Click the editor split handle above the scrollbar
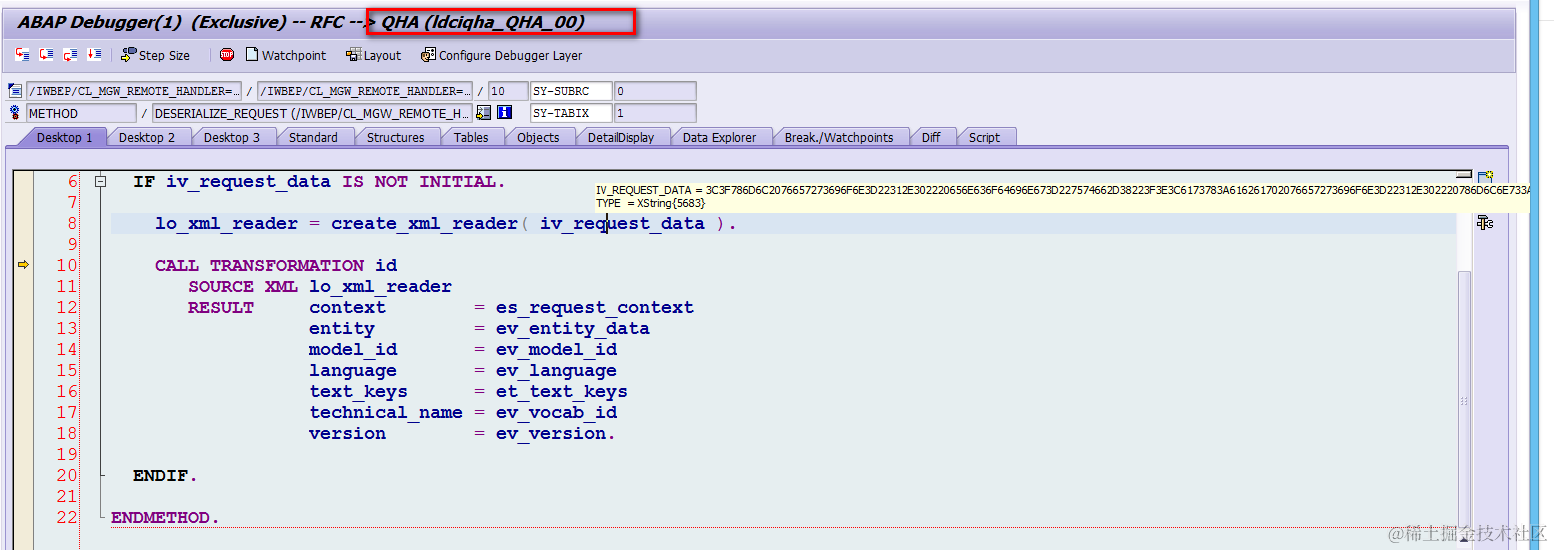 1464,174
